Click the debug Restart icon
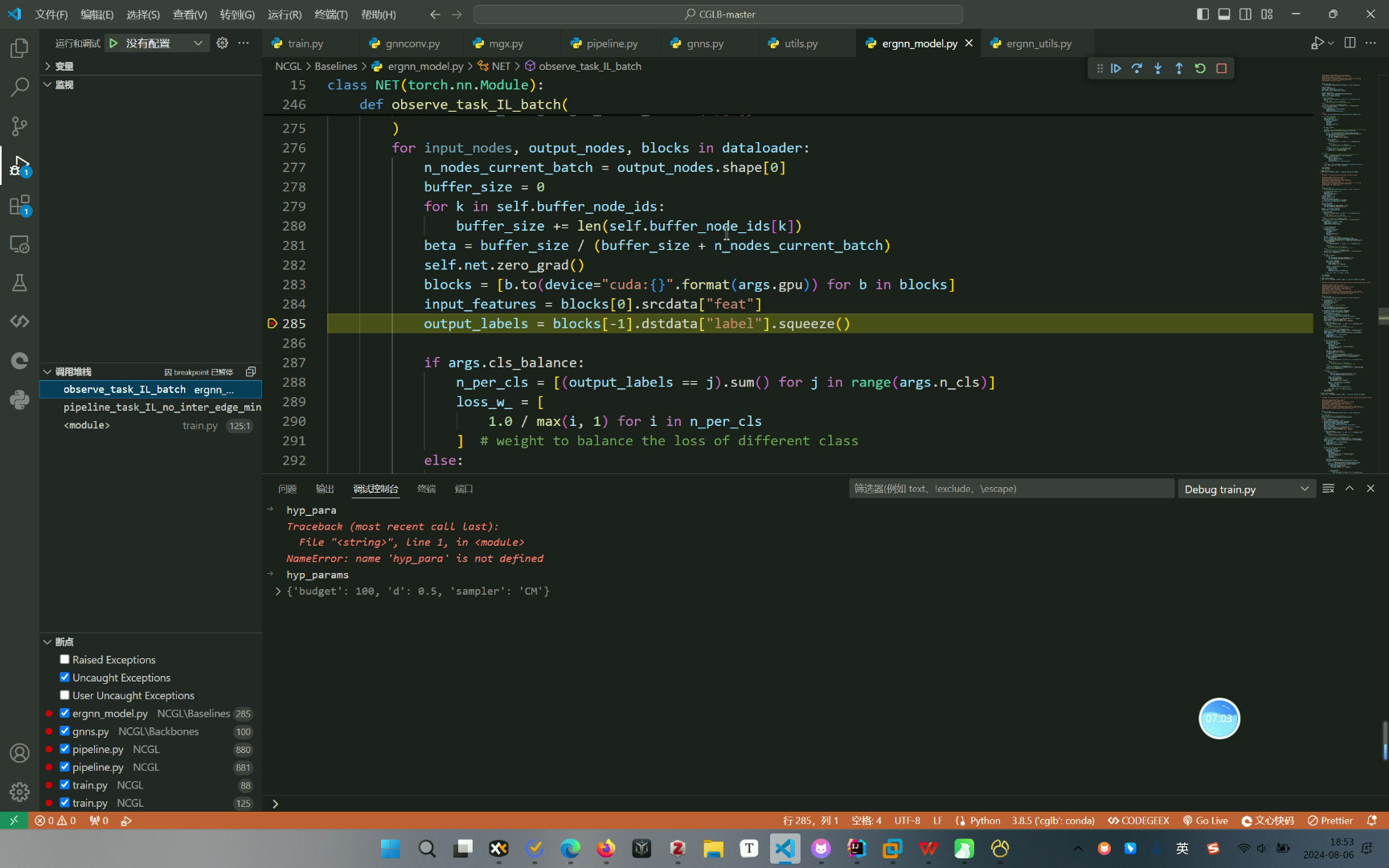This screenshot has width=1389, height=868. pyautogui.click(x=1200, y=68)
